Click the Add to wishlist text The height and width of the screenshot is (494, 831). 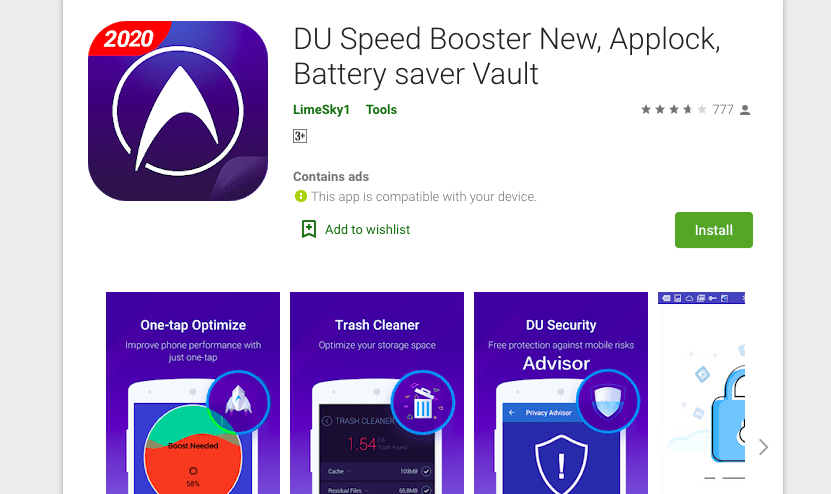pos(367,230)
